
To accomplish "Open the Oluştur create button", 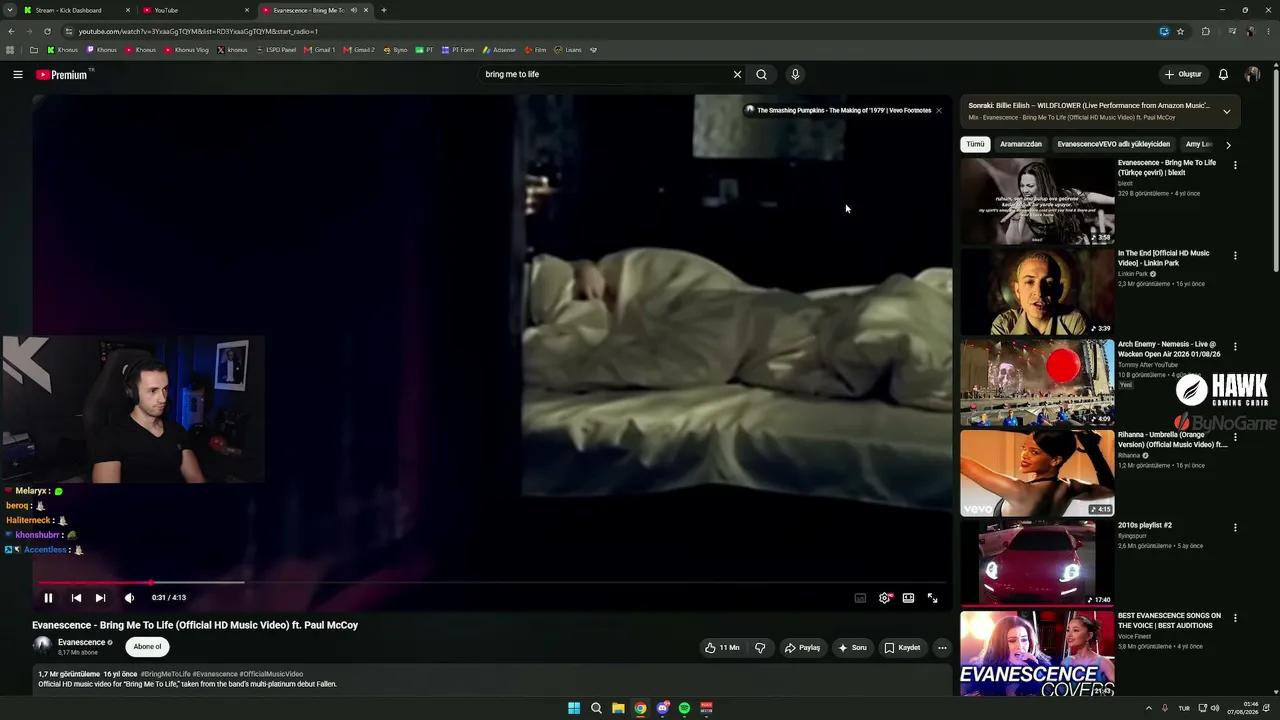I will pos(1183,74).
